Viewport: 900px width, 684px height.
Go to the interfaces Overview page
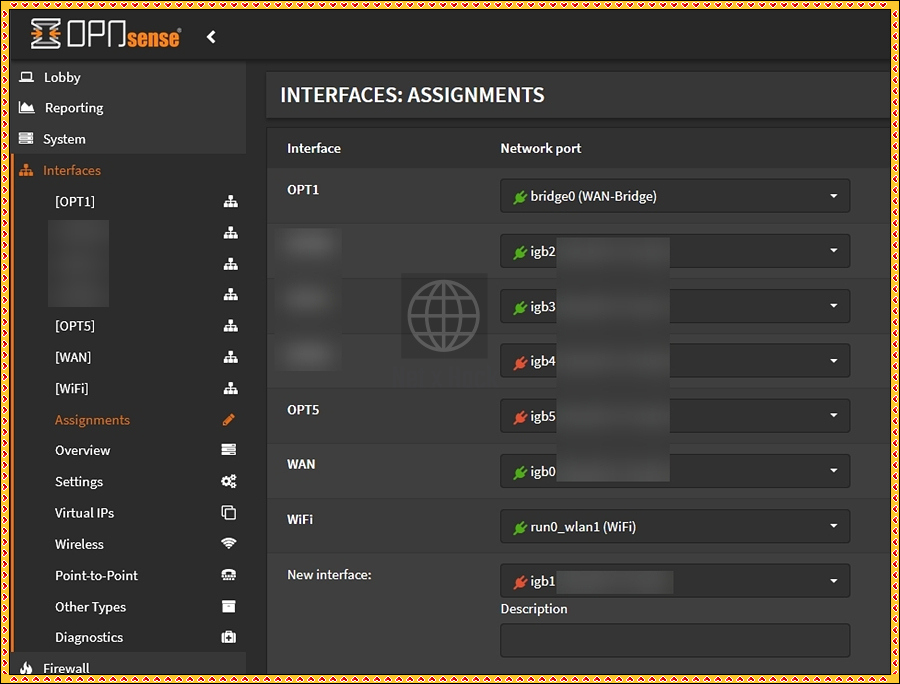pyautogui.click(x=83, y=451)
